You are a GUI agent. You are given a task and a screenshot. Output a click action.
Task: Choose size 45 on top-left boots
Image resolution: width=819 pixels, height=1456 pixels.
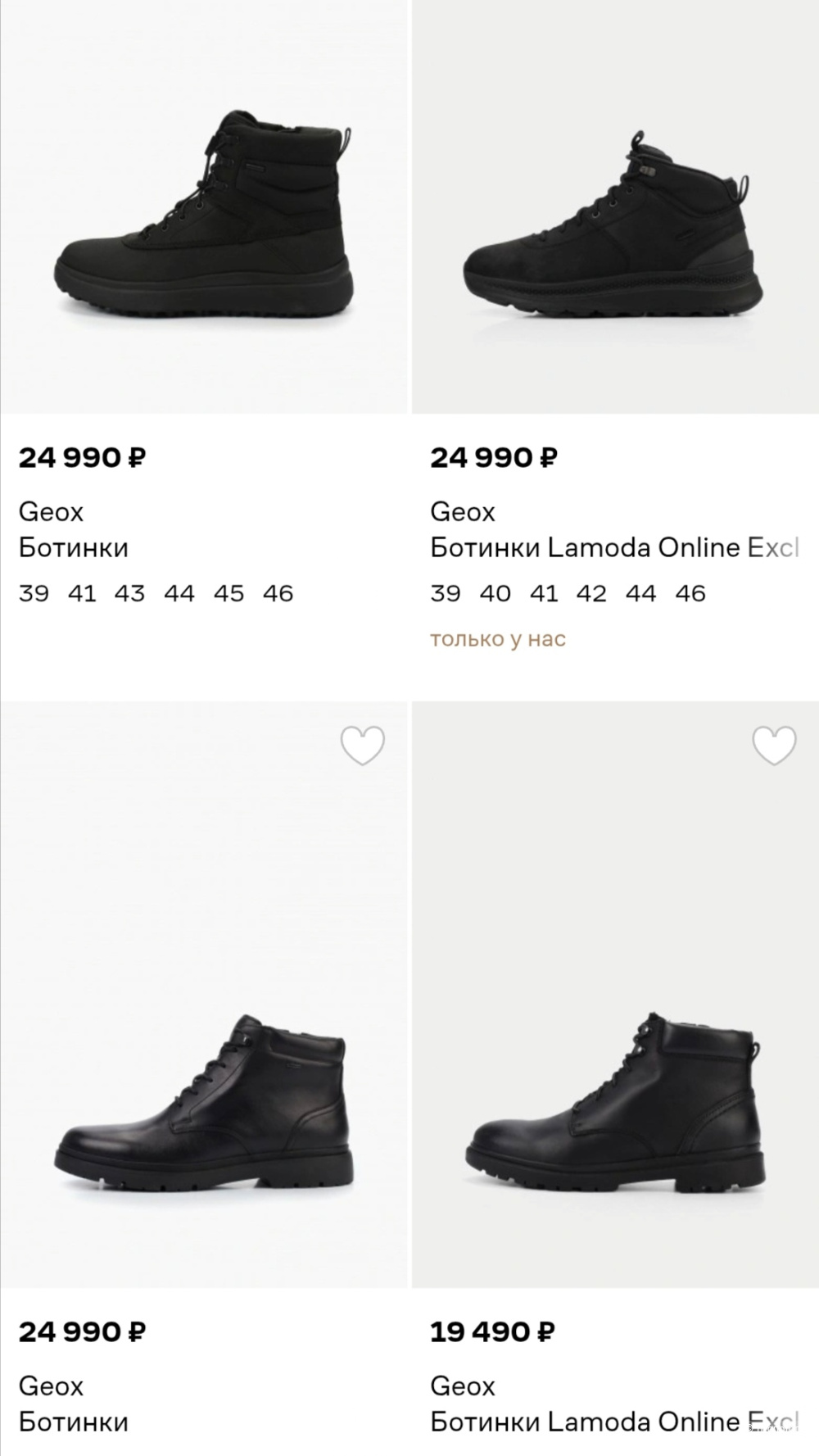[229, 593]
